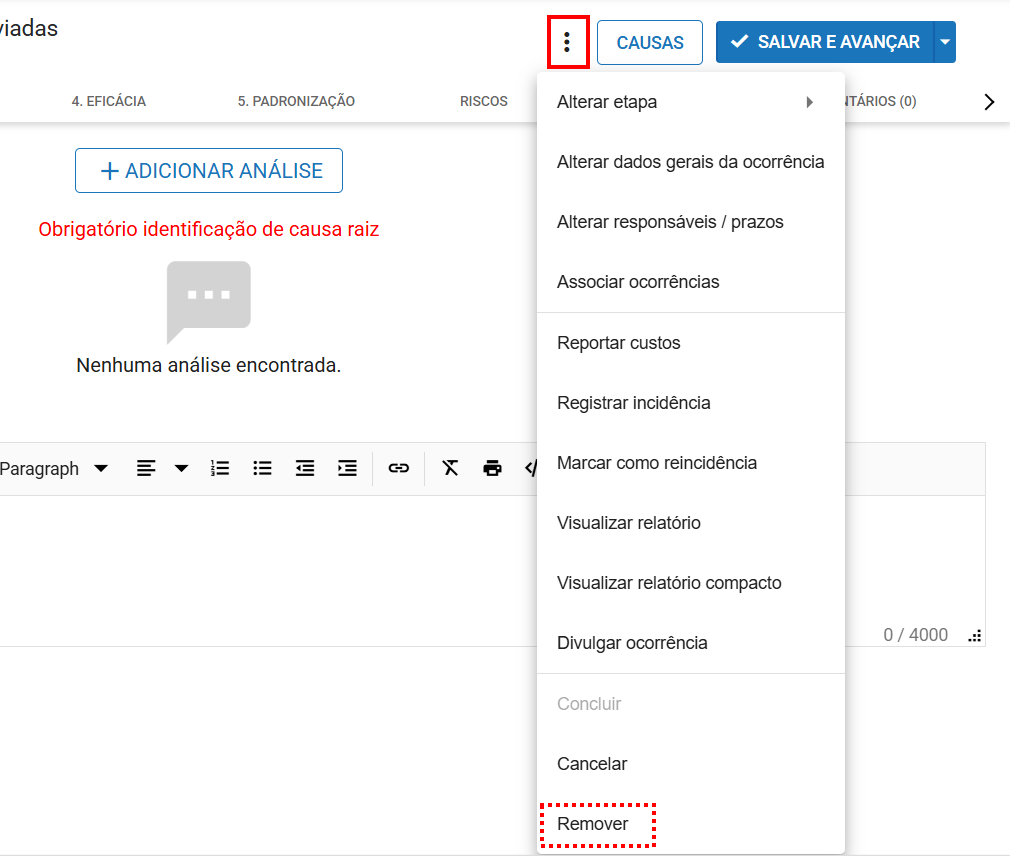Image resolution: width=1010 pixels, height=856 pixels.
Task: Expand the Salvar e Avançar dropdown arrow
Action: click(x=945, y=42)
